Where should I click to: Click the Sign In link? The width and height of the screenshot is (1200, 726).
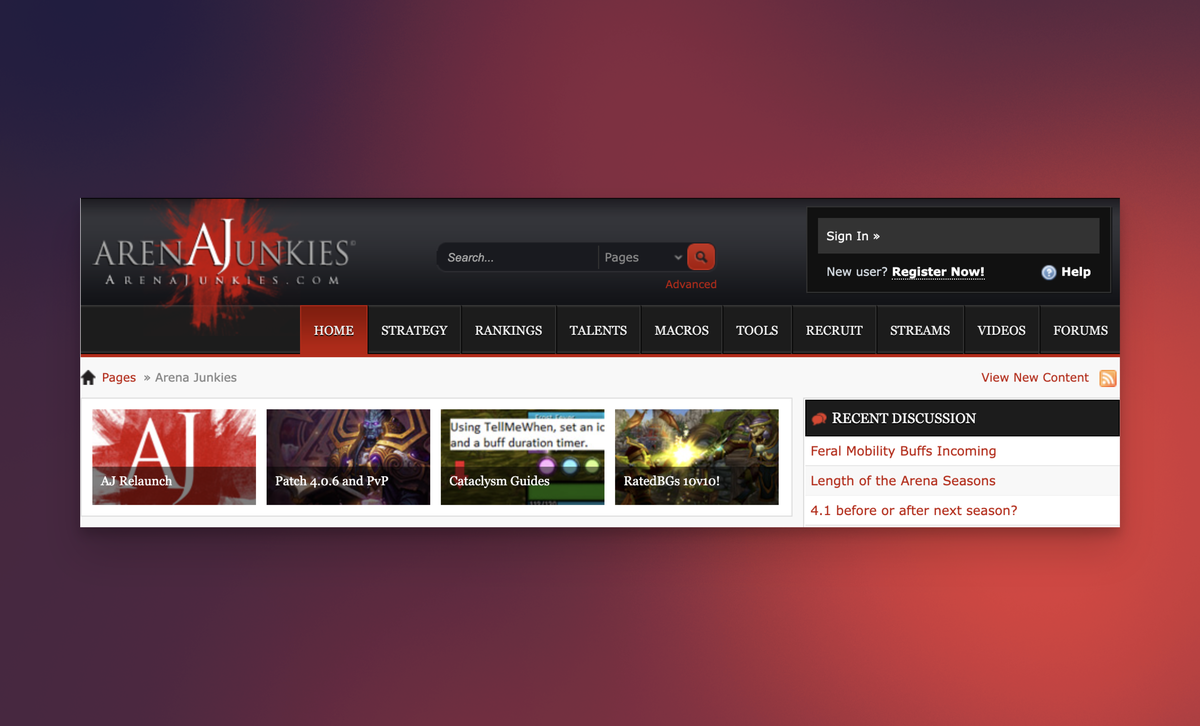tap(853, 236)
